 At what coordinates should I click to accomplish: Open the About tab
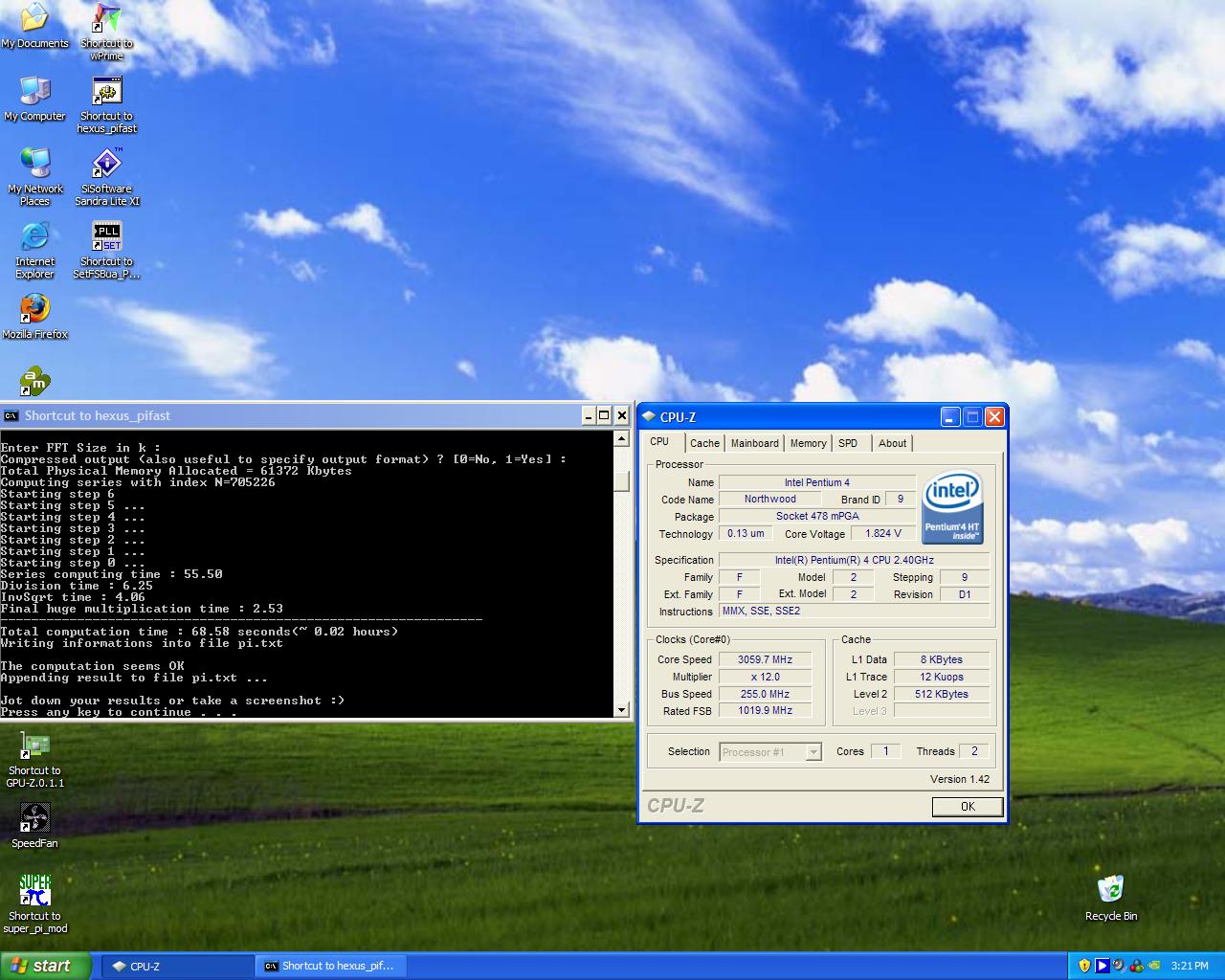(x=892, y=443)
